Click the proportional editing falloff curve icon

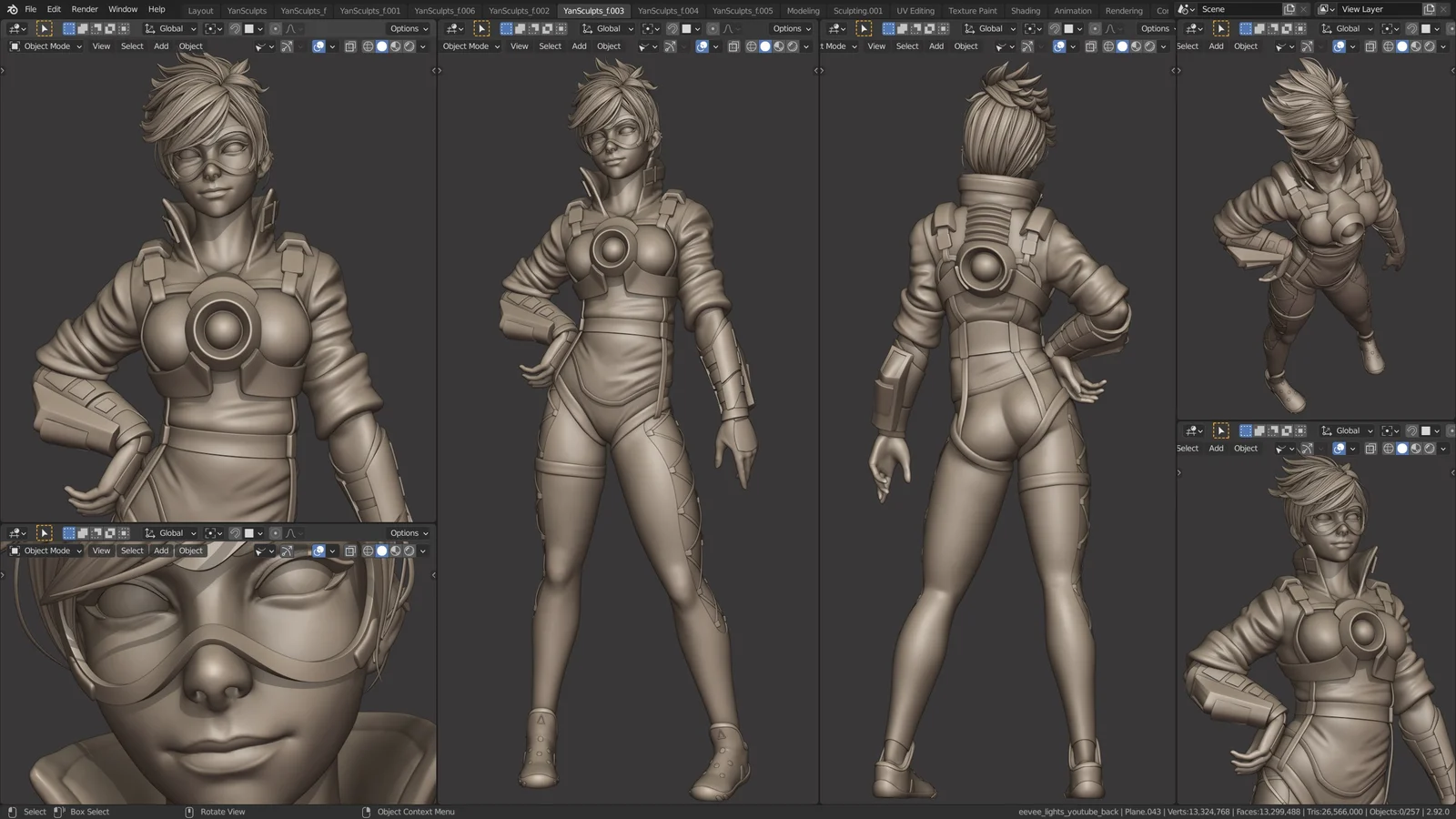[290, 28]
